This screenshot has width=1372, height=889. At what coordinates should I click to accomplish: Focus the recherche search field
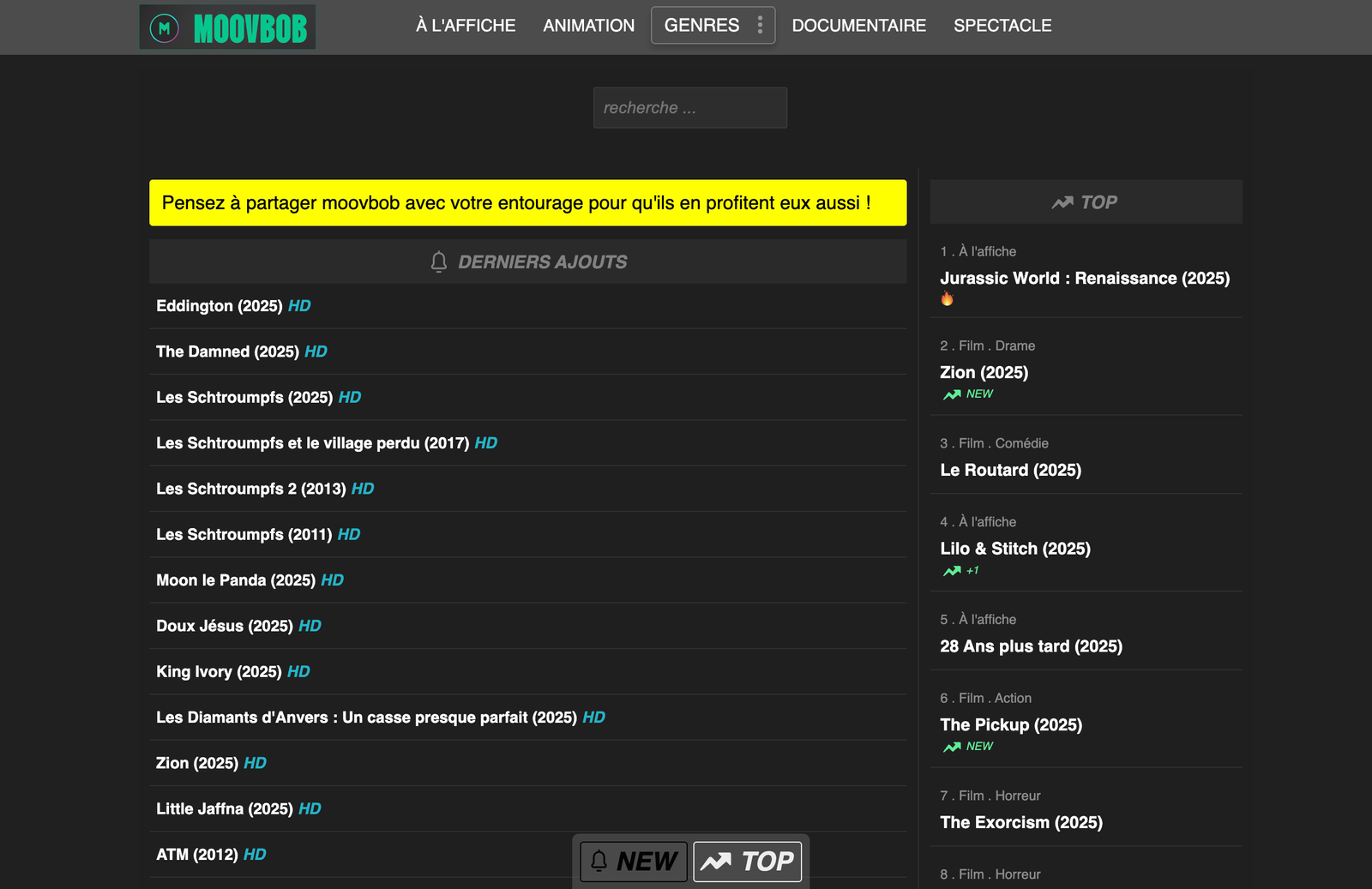coord(690,108)
